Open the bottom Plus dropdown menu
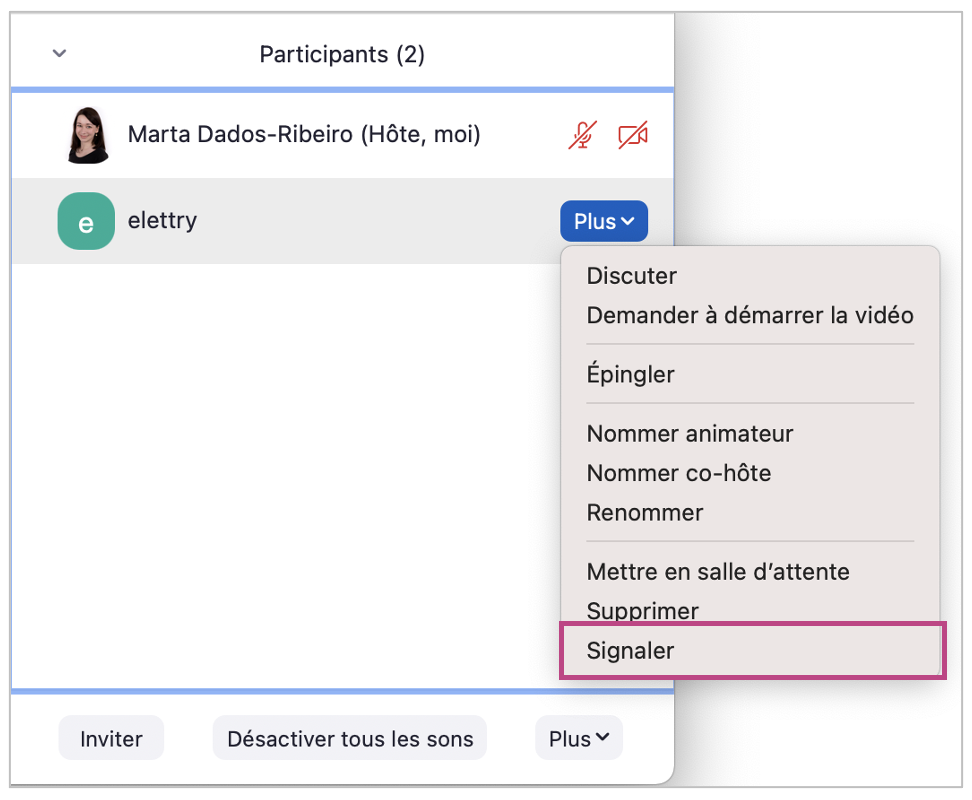 [579, 739]
